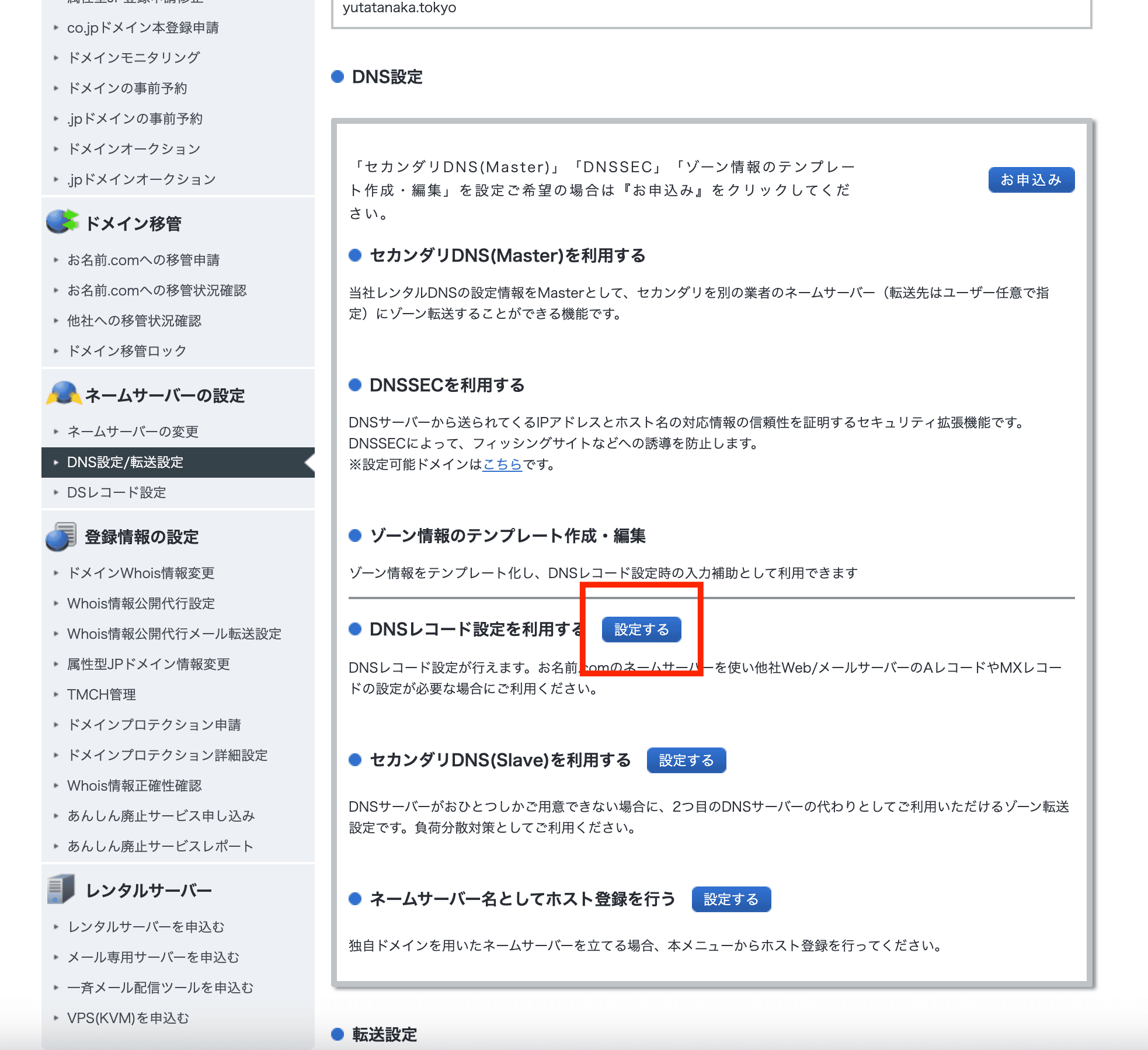This screenshot has height=1050, width=1148.
Task: Click 設定する next to ネームサーバー名としてホスト登録を行う
Action: (x=731, y=899)
